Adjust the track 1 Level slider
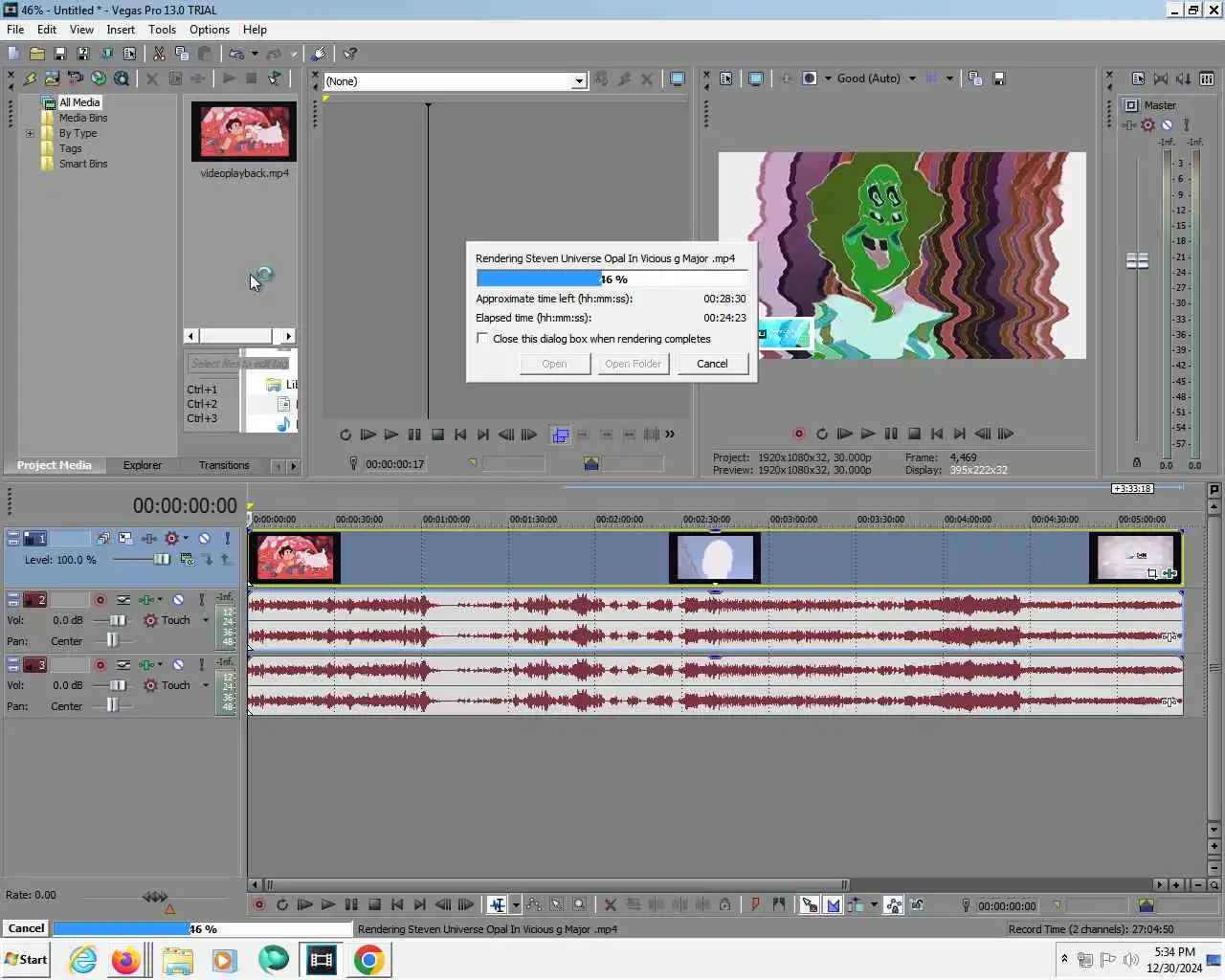The width and height of the screenshot is (1225, 980). point(161,560)
